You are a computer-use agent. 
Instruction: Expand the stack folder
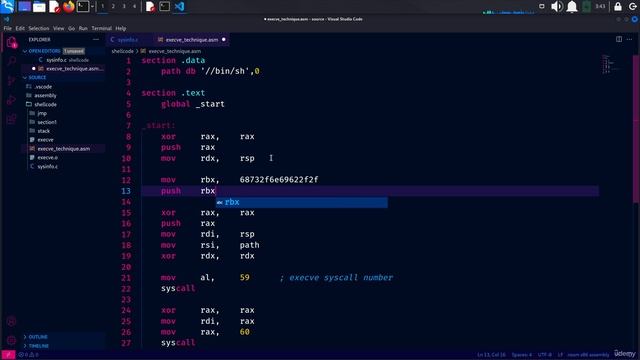[44, 131]
